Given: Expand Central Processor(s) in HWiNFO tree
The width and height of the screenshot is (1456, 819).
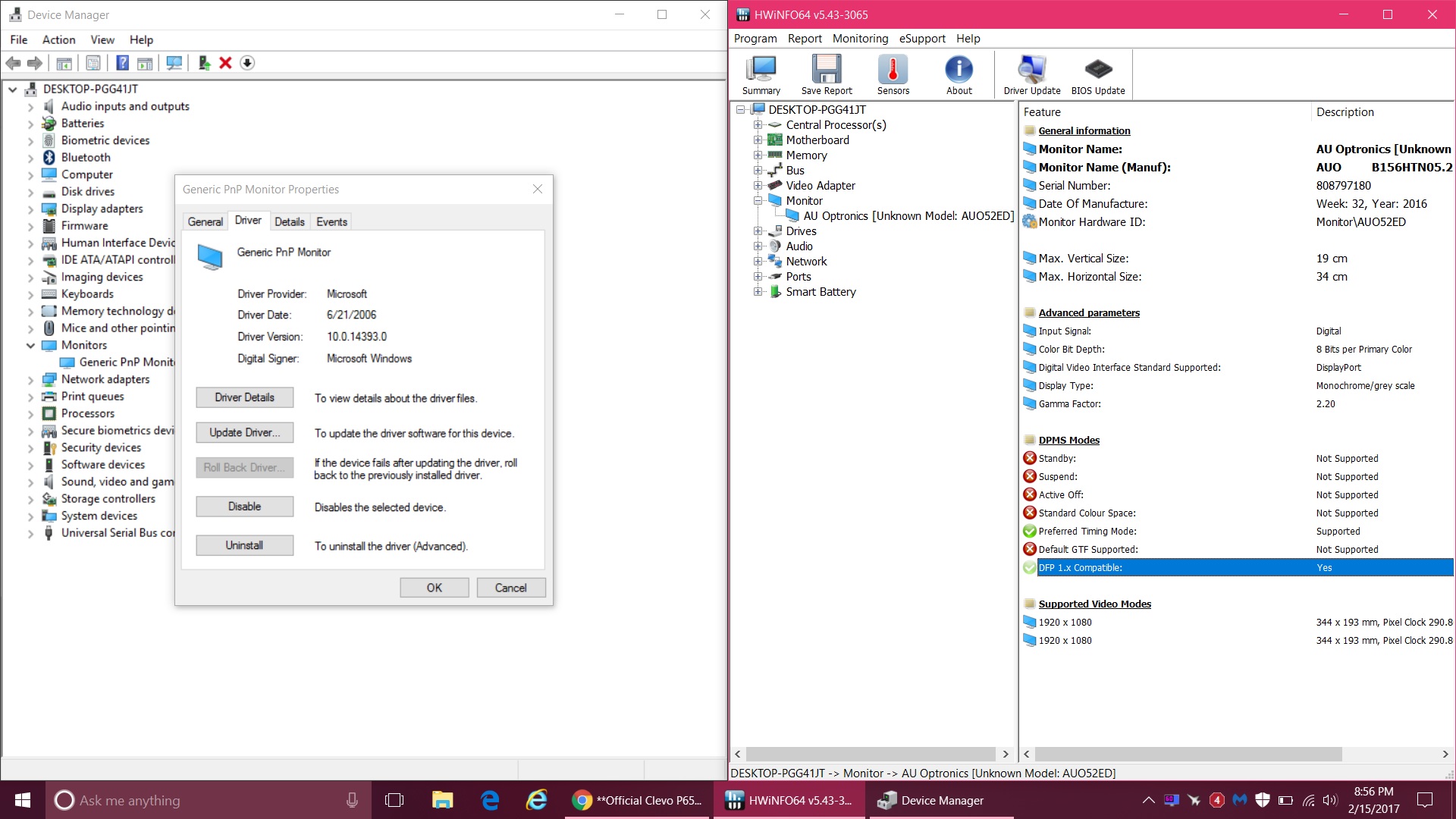Looking at the screenshot, I should pyautogui.click(x=758, y=124).
